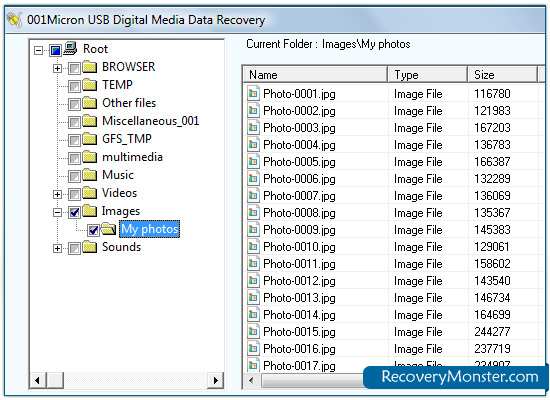
Task: Click the BROWSER folder icon
Action: (x=90, y=67)
